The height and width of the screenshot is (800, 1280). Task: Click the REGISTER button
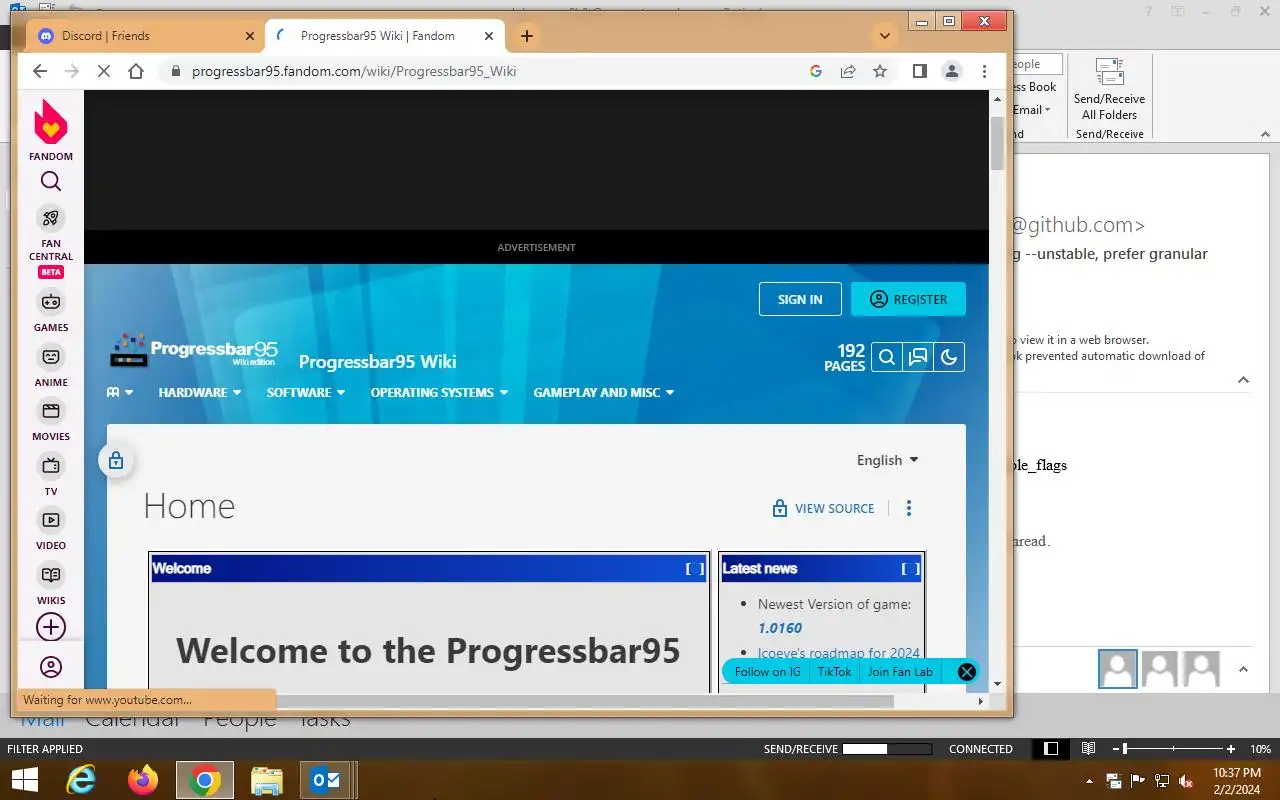(908, 299)
